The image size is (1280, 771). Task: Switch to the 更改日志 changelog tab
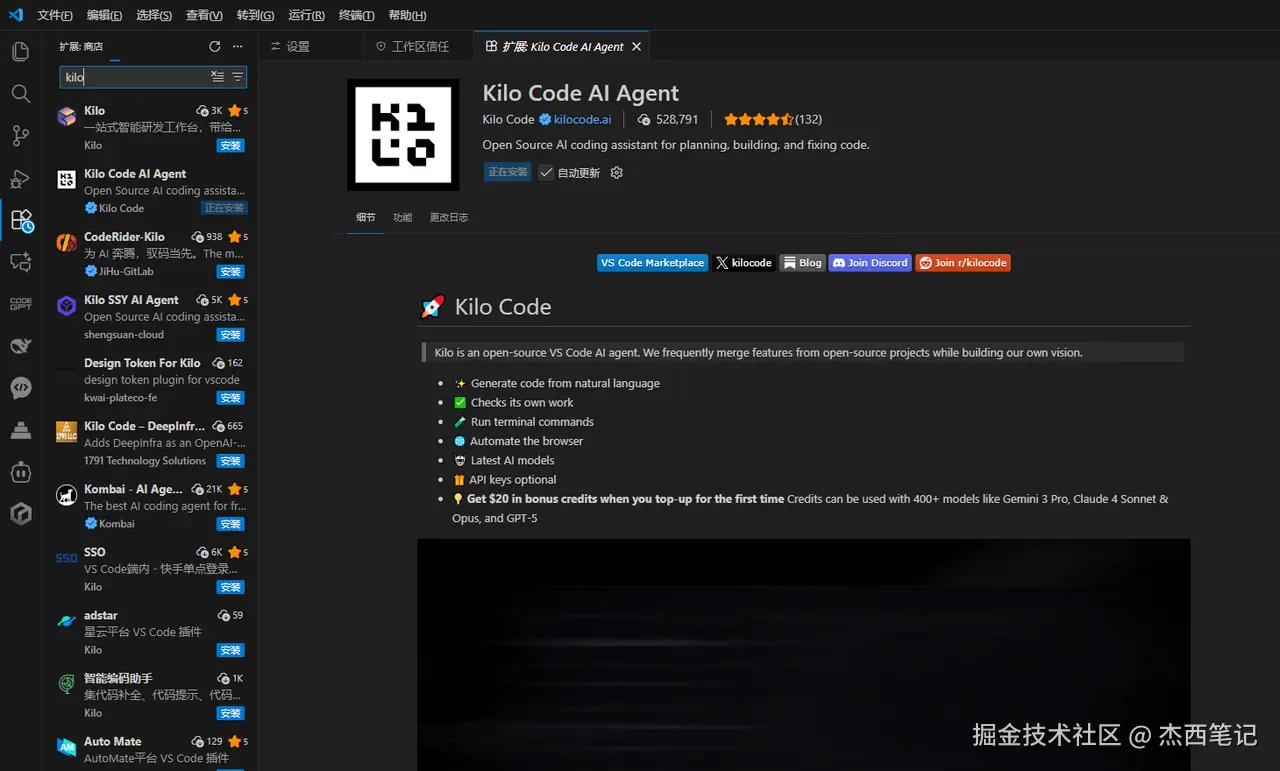(x=449, y=217)
